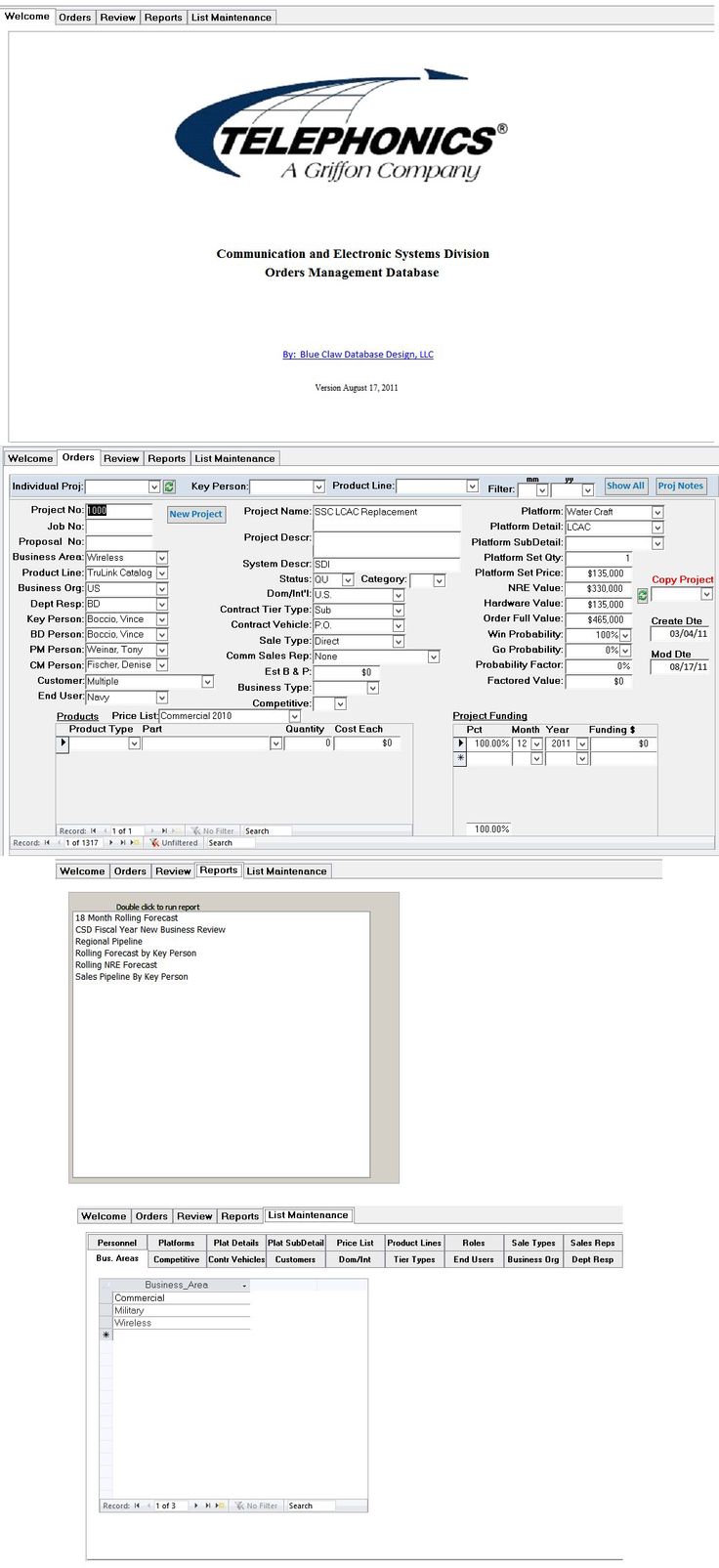Select Rolling Forecast by Key Person report
This screenshot has height=1568, width=719.
(x=136, y=954)
